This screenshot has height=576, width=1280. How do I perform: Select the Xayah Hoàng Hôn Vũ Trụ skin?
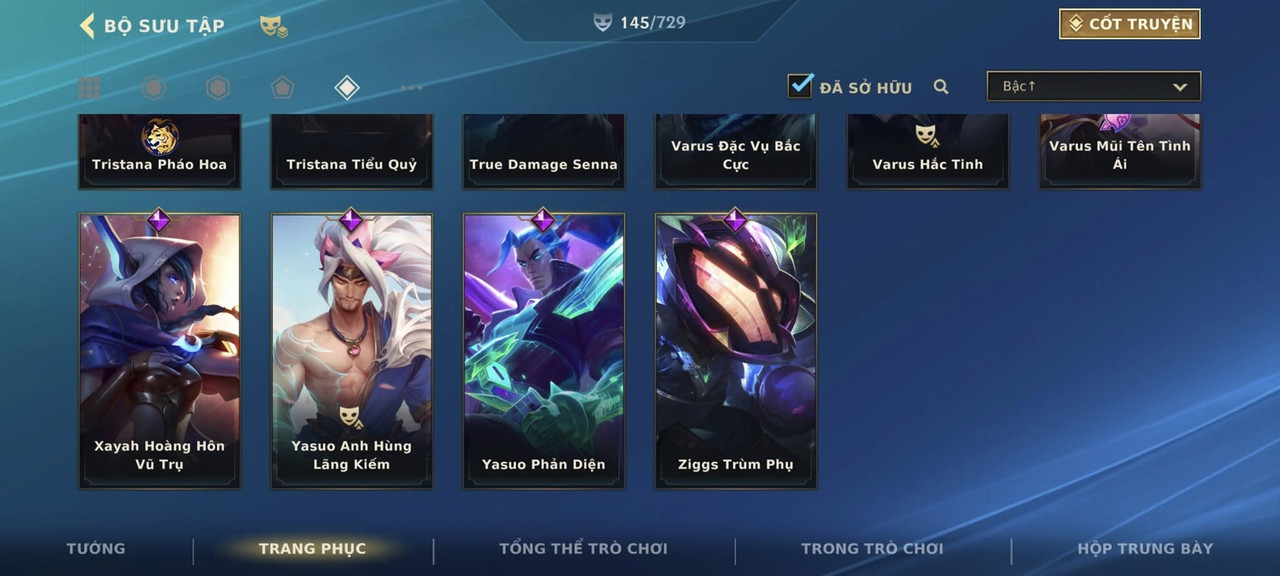[160, 350]
